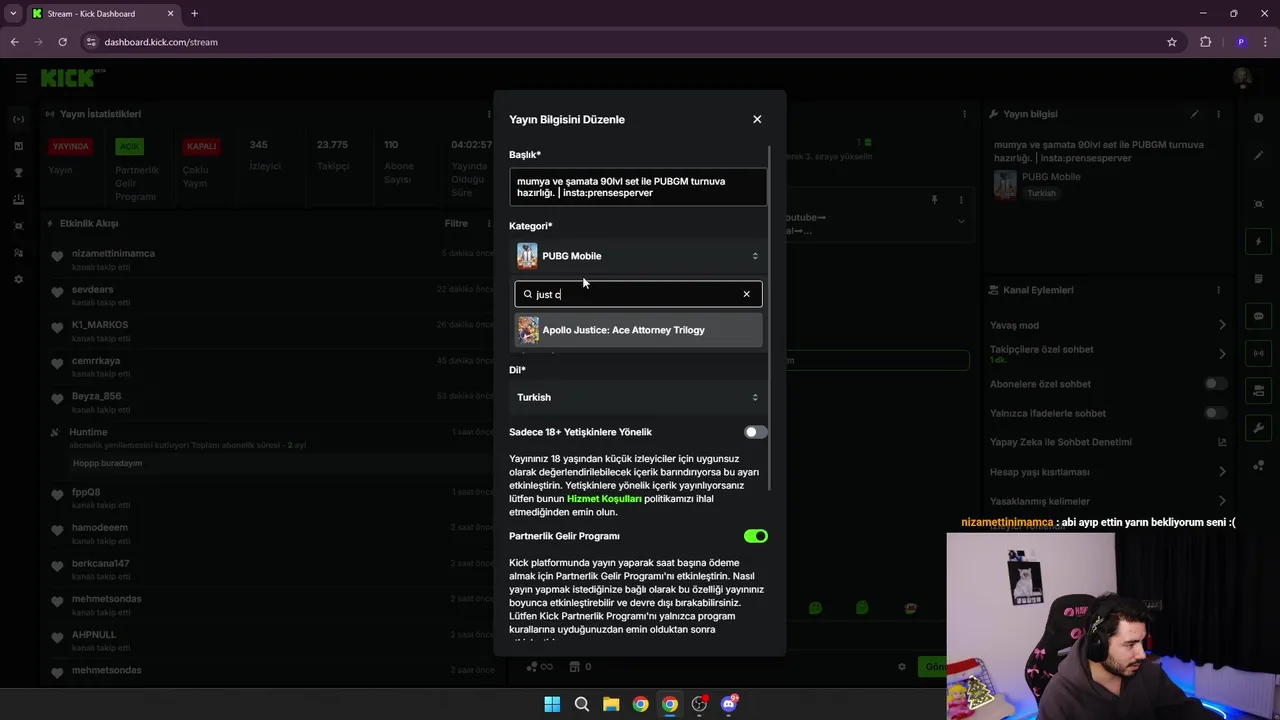This screenshot has height=720, width=1280.
Task: Click the info icon in right sidebar
Action: point(1258,119)
